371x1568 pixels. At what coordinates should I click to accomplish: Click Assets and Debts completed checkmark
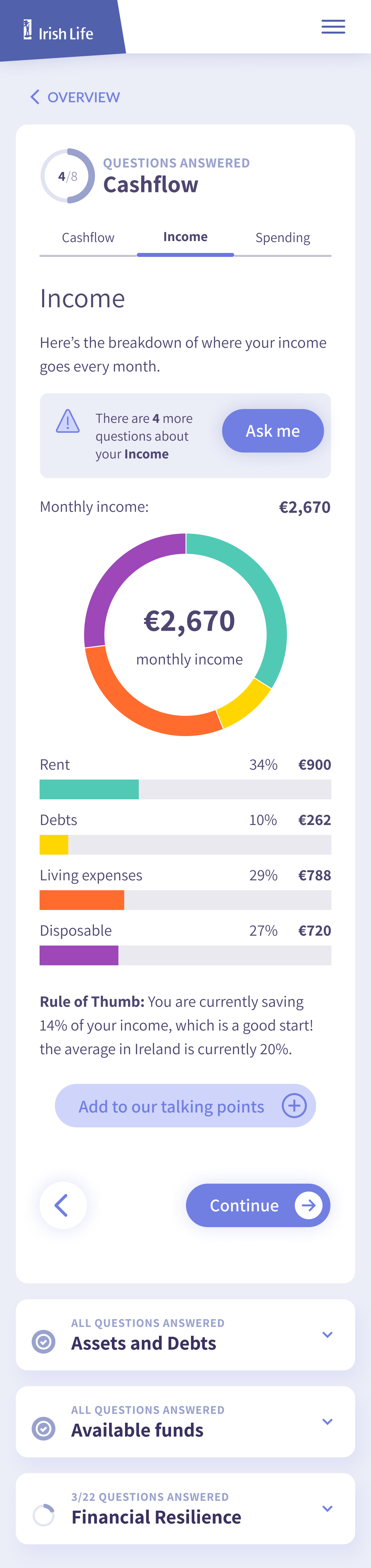(x=43, y=1341)
